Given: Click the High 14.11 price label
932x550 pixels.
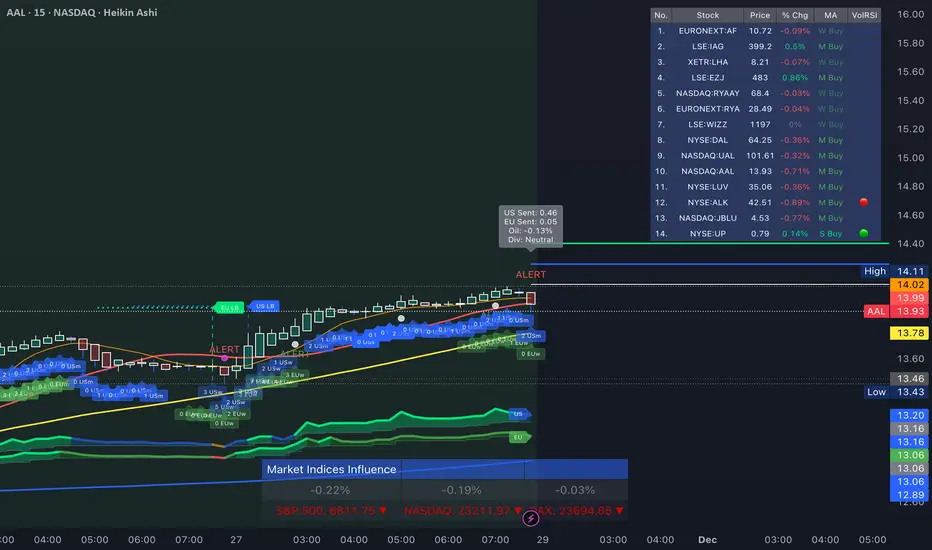Looking at the screenshot, I should [893, 271].
